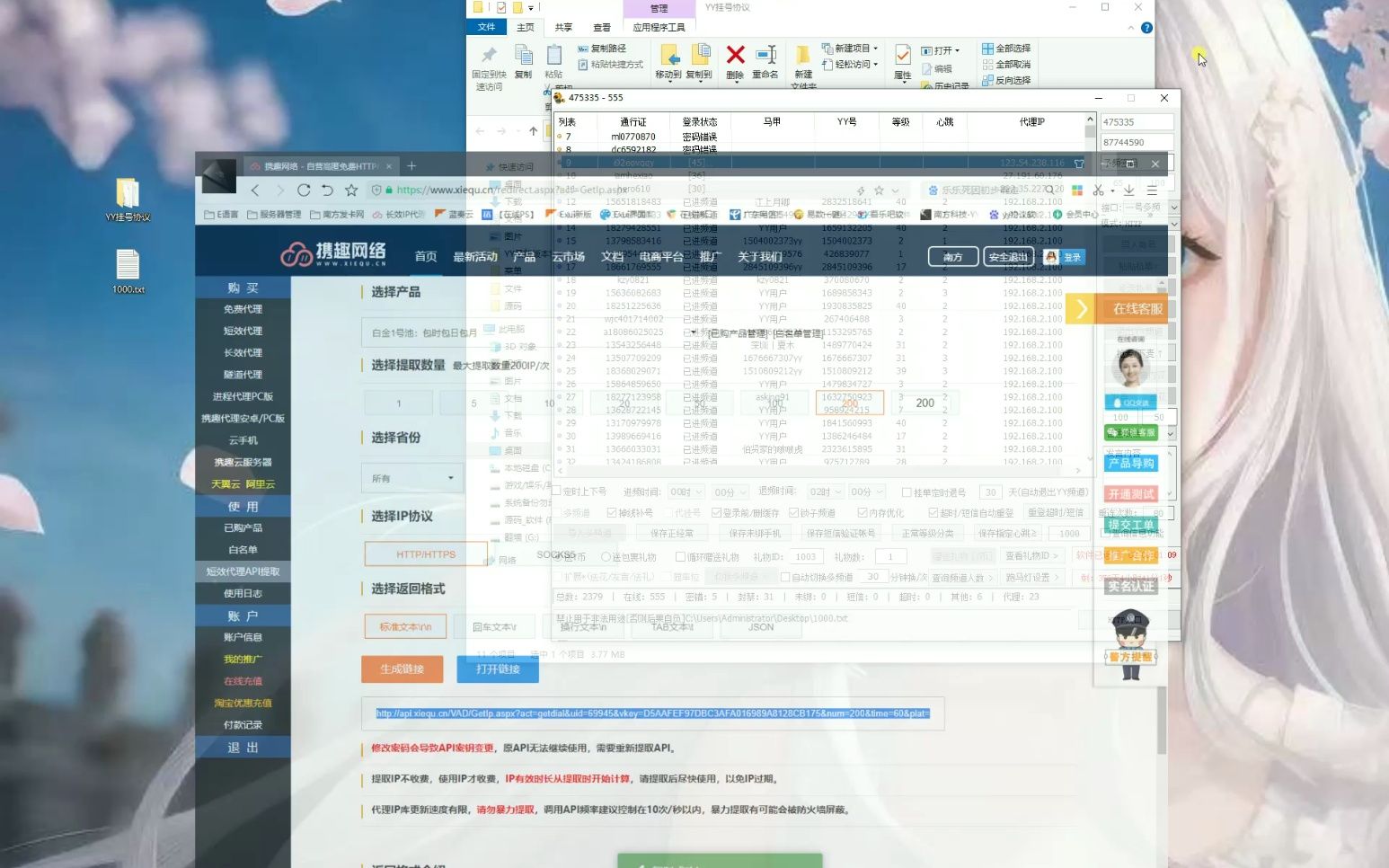The image size is (1389, 868).
Task: Switch to the 共享 ribbon tab
Action: click(563, 28)
